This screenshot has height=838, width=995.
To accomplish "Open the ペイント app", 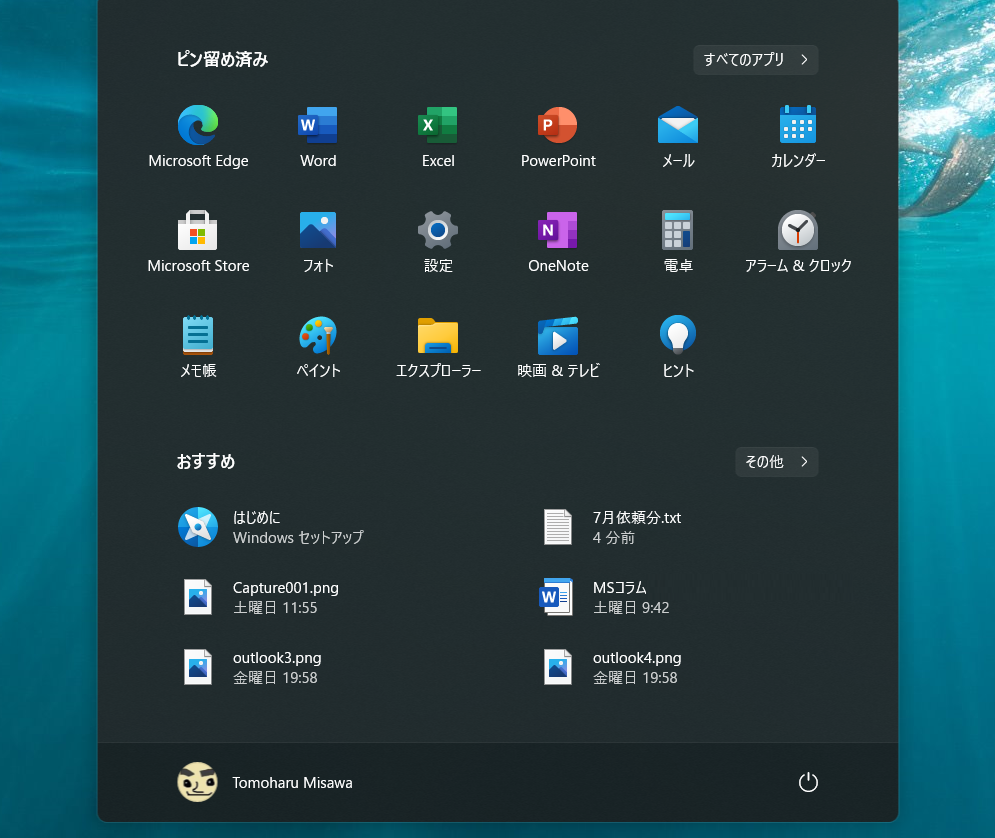I will (318, 347).
